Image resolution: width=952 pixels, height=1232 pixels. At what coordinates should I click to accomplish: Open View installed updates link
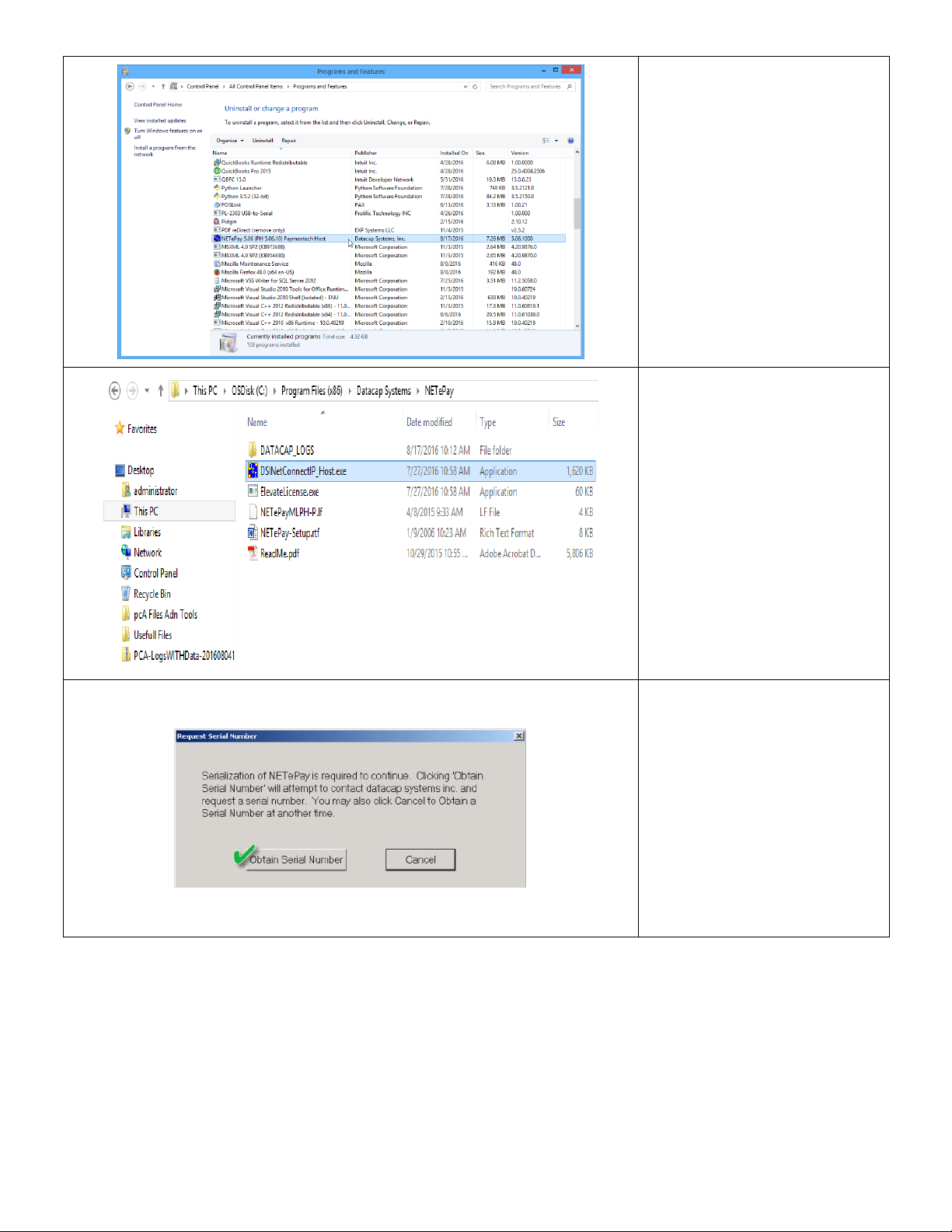click(x=160, y=120)
